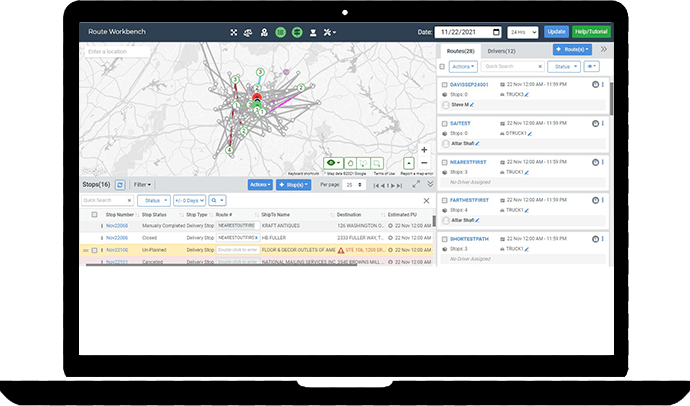Switch to the Drivers(12) tab
The width and height of the screenshot is (690, 406).
[x=501, y=50]
